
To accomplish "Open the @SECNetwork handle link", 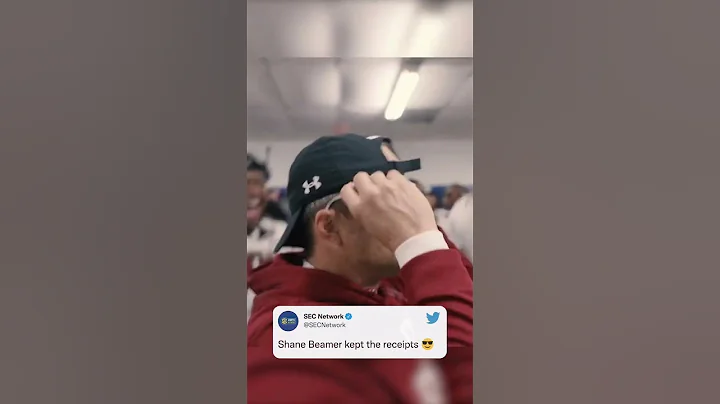I will [324, 325].
